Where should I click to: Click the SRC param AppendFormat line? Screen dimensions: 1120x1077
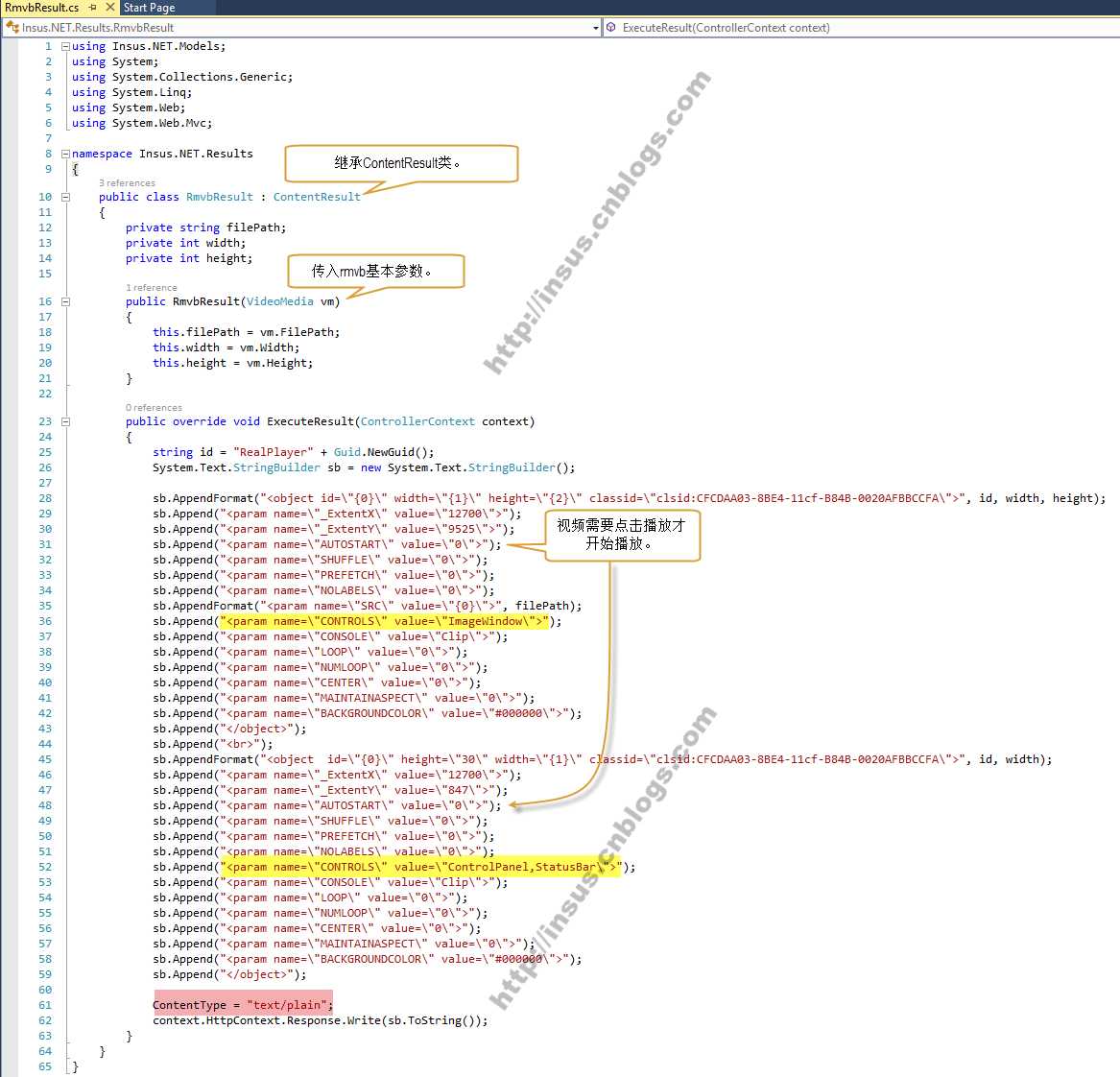pos(368,606)
